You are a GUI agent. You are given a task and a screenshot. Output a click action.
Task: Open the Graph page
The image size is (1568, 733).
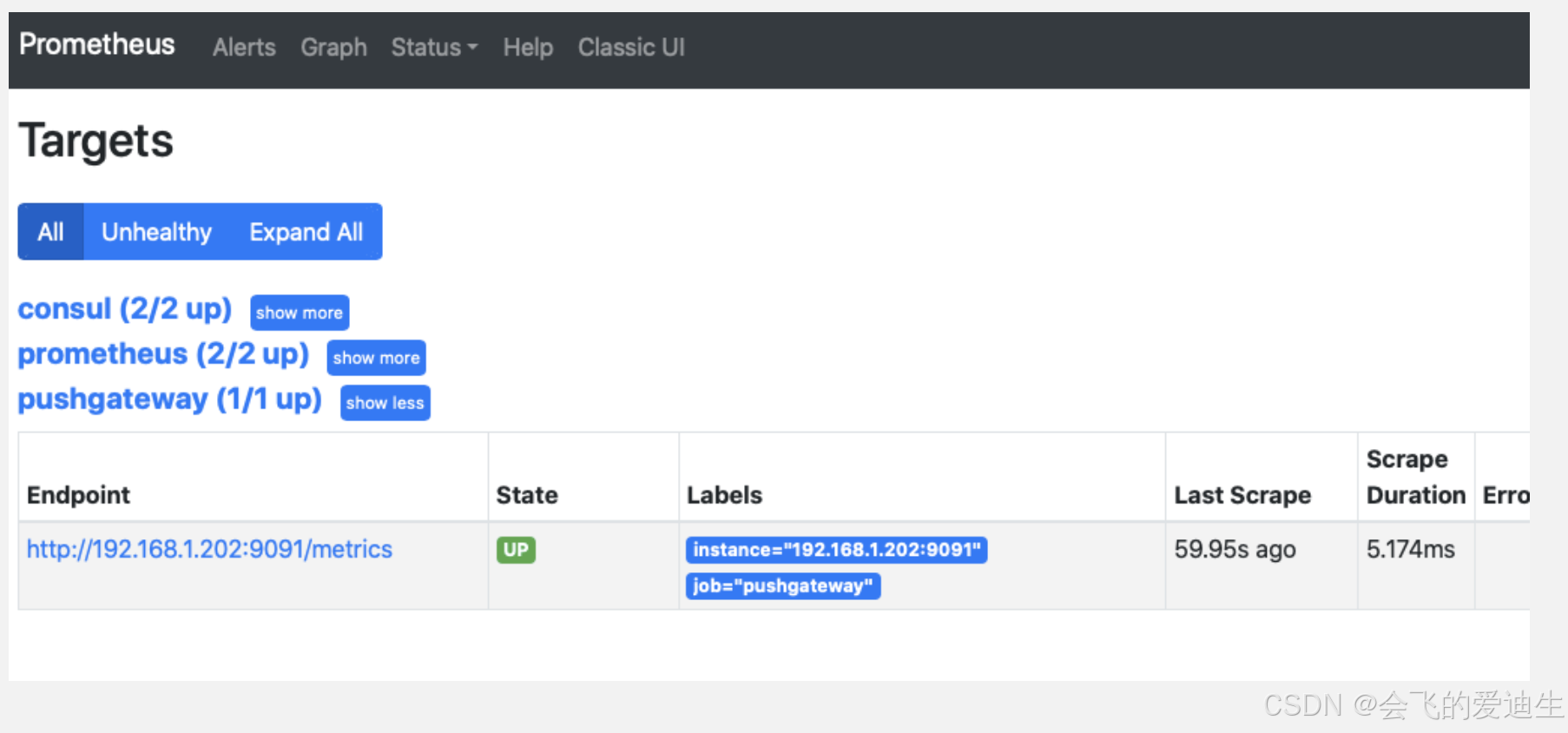(333, 47)
